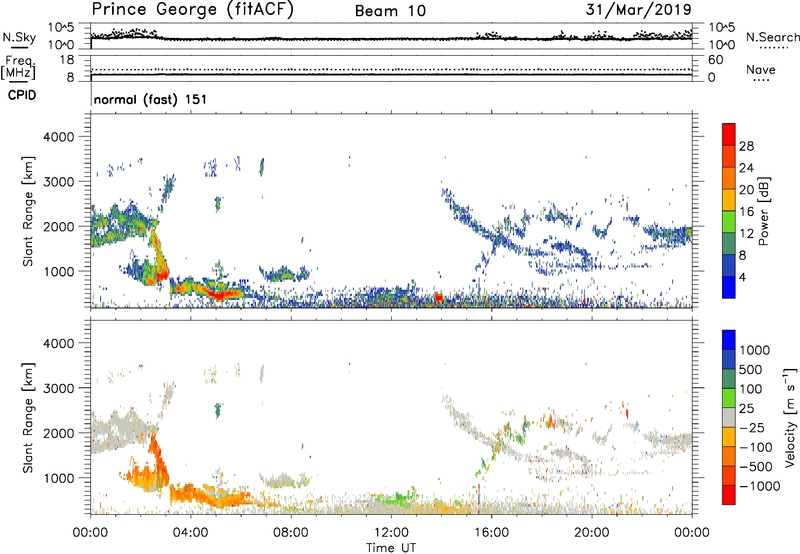This screenshot has height=554, width=800.
Task: Click the "16:00" time tick label
Action: pyautogui.click(x=491, y=533)
